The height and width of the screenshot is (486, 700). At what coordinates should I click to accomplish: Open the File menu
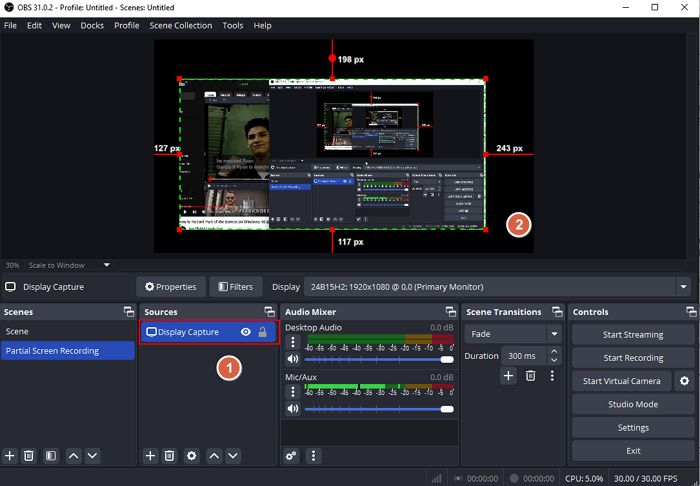(x=10, y=25)
